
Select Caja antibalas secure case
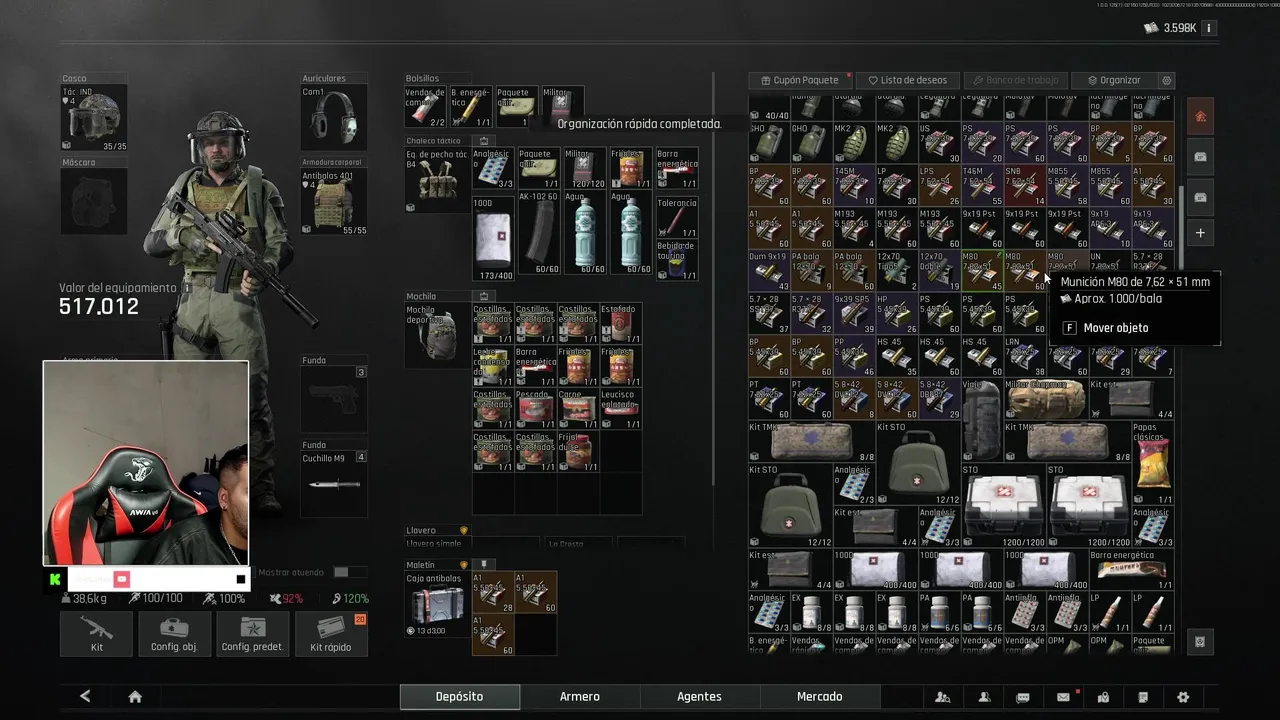437,604
